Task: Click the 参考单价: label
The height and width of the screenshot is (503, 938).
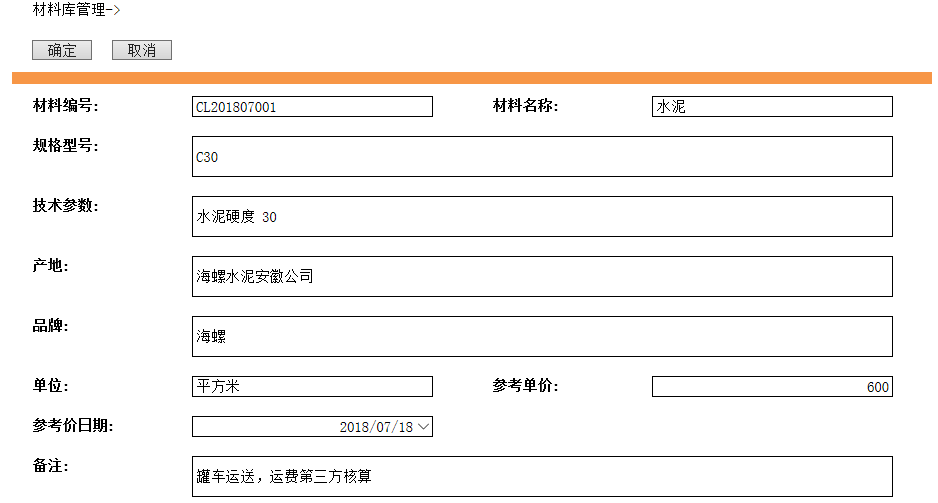Action: click(x=525, y=386)
